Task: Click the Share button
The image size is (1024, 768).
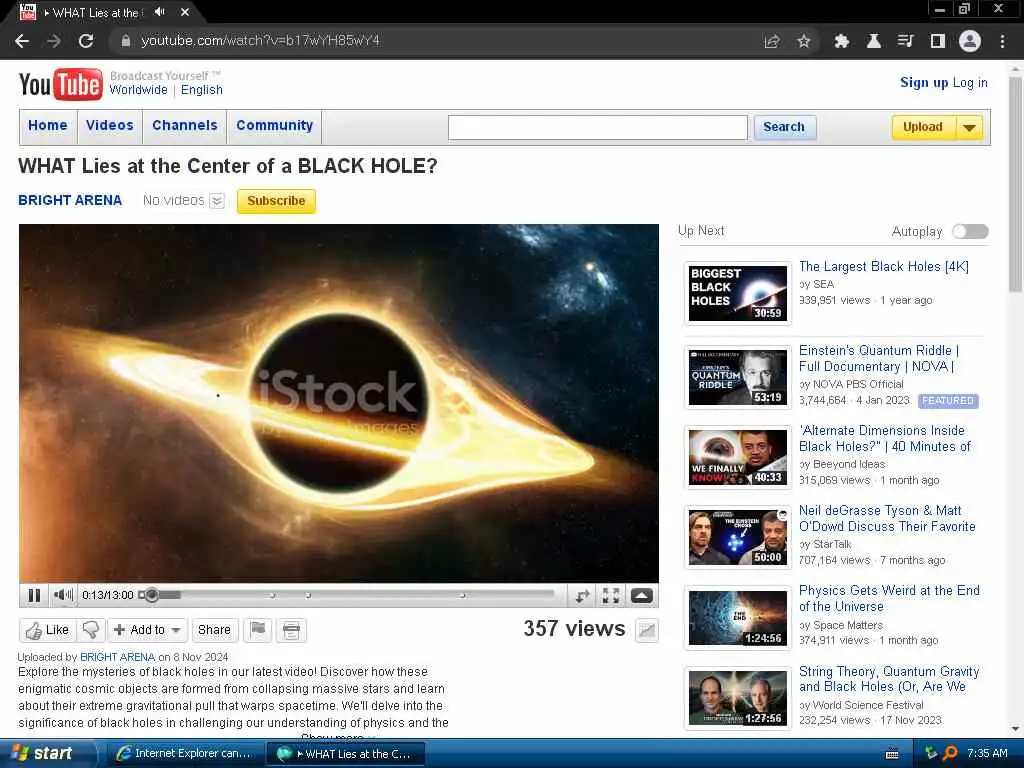Action: tap(214, 630)
